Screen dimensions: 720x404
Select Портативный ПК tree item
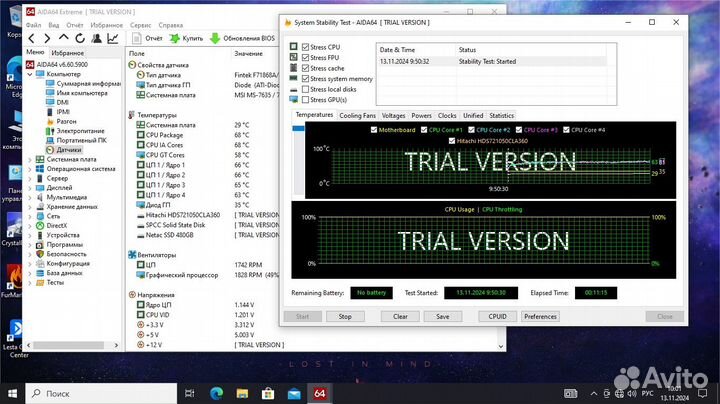click(x=76, y=140)
